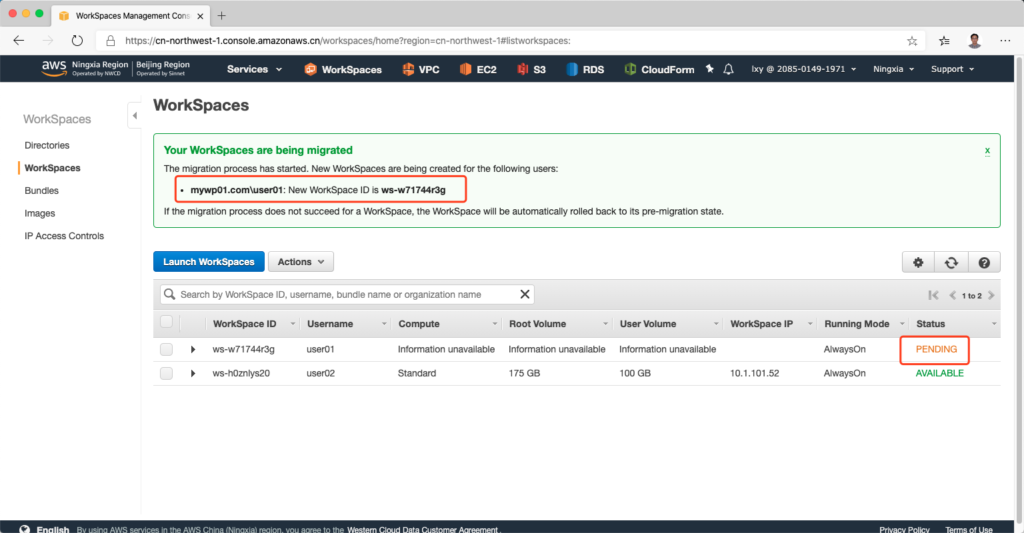Refresh the WorkSpaces list
The width and height of the screenshot is (1024, 533).
[951, 262]
